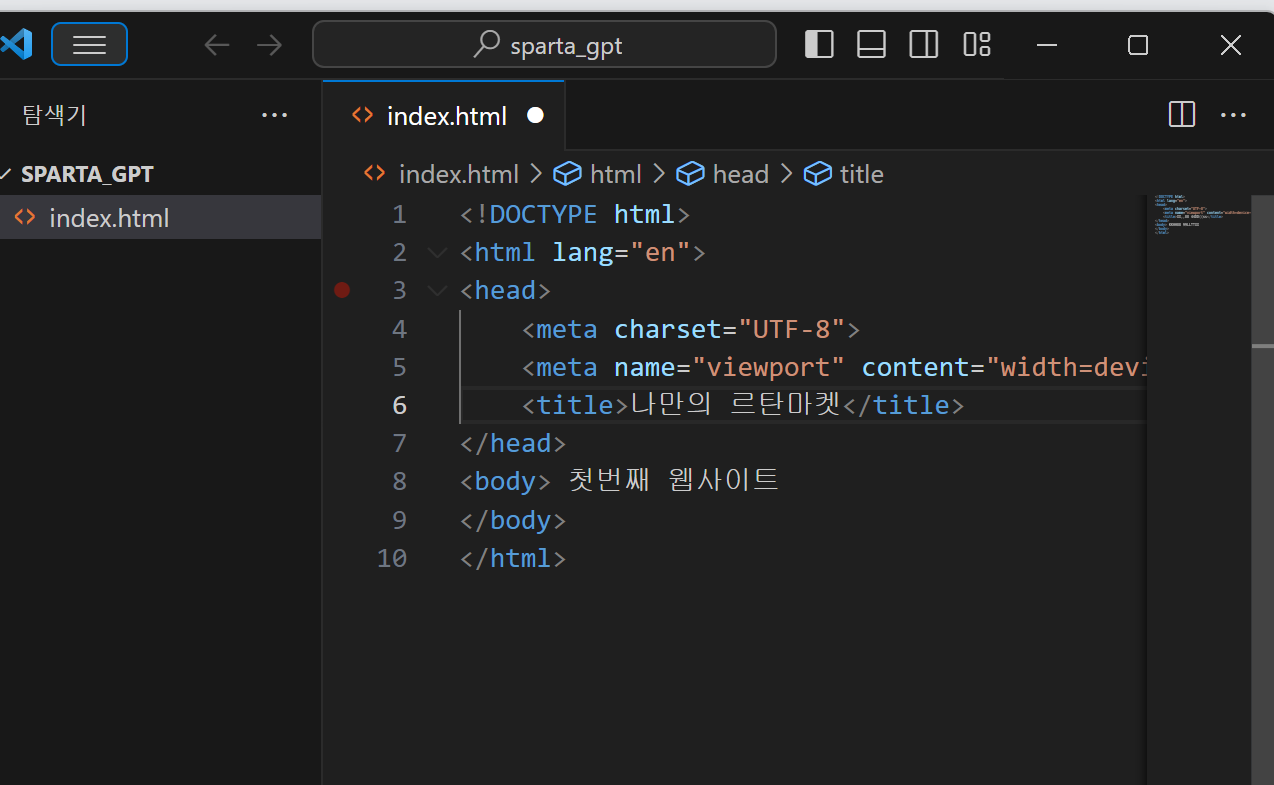Open the customize layout icon

(976, 44)
